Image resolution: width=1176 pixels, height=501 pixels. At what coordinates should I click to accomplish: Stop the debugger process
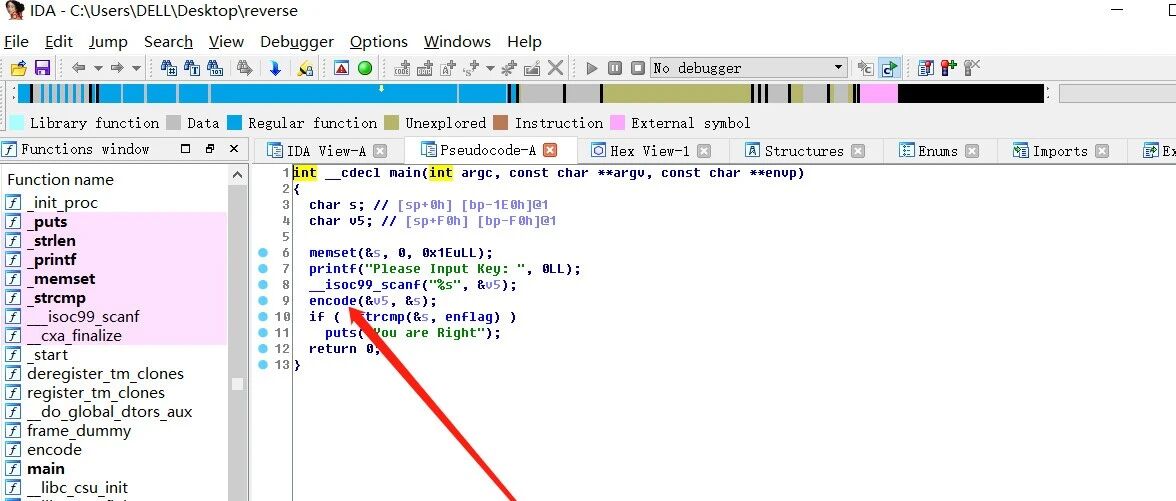(638, 68)
